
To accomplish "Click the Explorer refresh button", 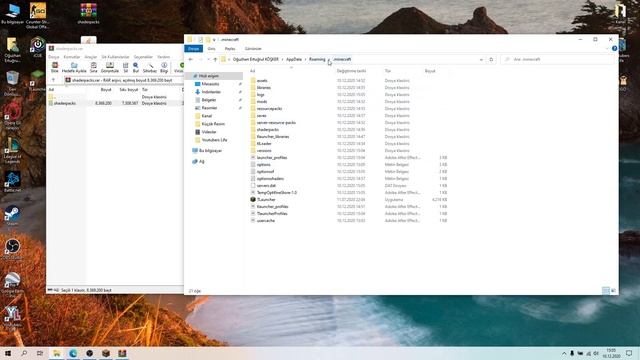I will coord(491,60).
